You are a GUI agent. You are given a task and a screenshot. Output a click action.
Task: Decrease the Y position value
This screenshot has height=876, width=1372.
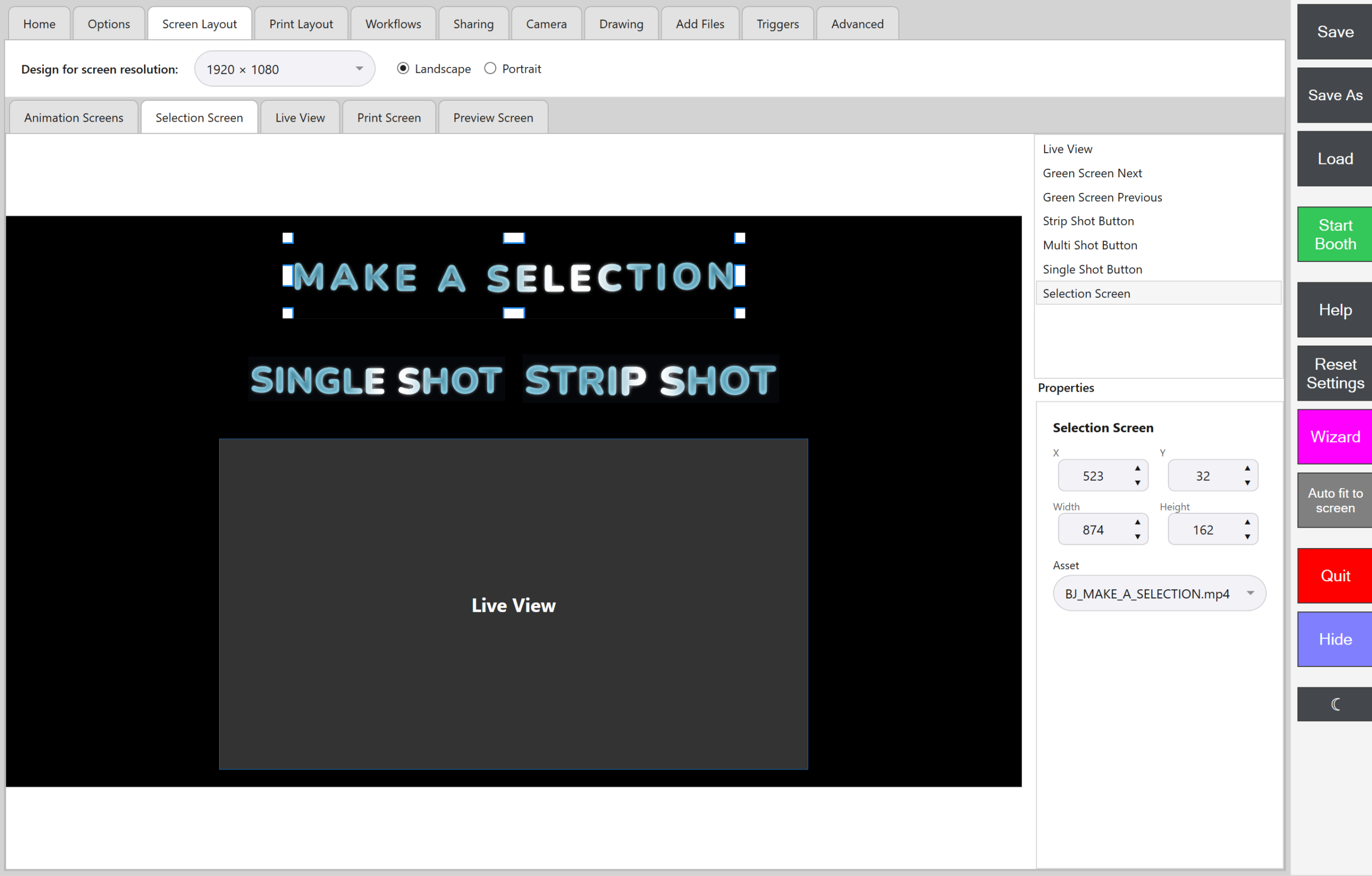point(1247,483)
